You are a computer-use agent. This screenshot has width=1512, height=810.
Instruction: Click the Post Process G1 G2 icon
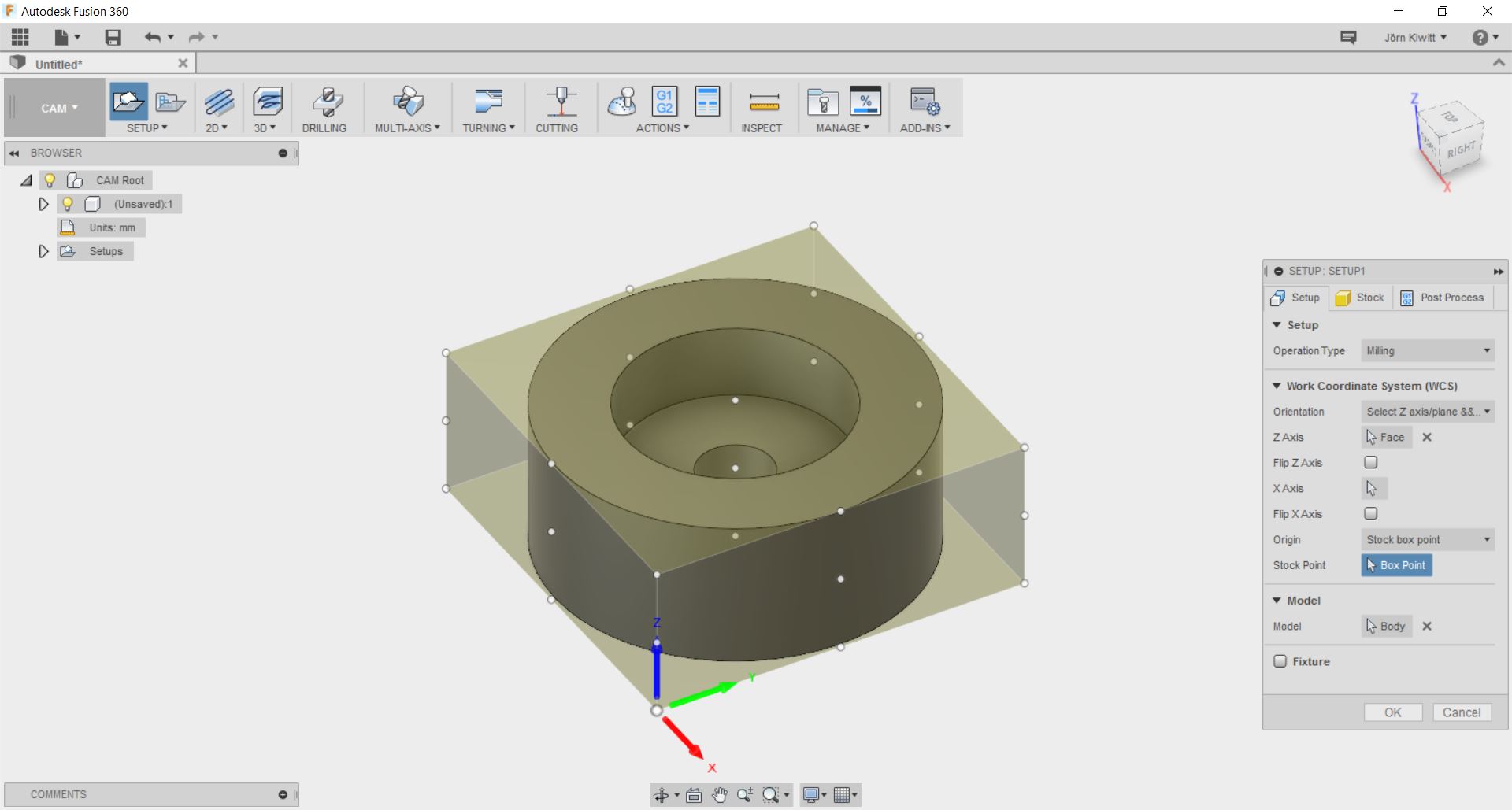tap(665, 102)
